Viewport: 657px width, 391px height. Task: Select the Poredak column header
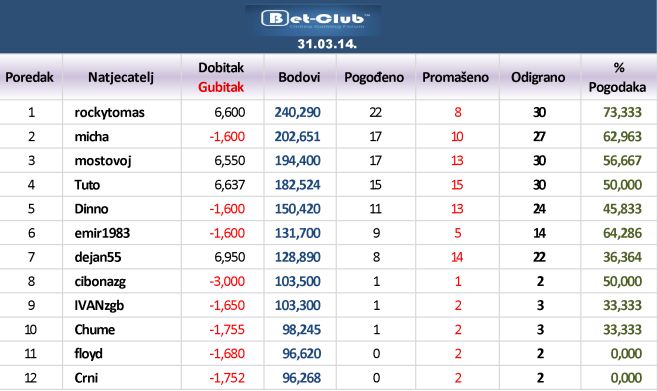point(29,77)
